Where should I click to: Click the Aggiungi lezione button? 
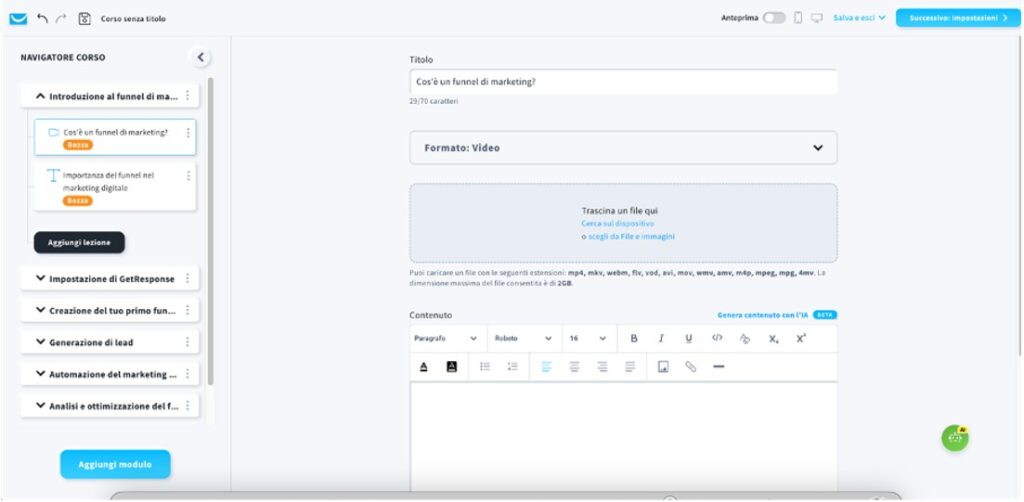[79, 242]
